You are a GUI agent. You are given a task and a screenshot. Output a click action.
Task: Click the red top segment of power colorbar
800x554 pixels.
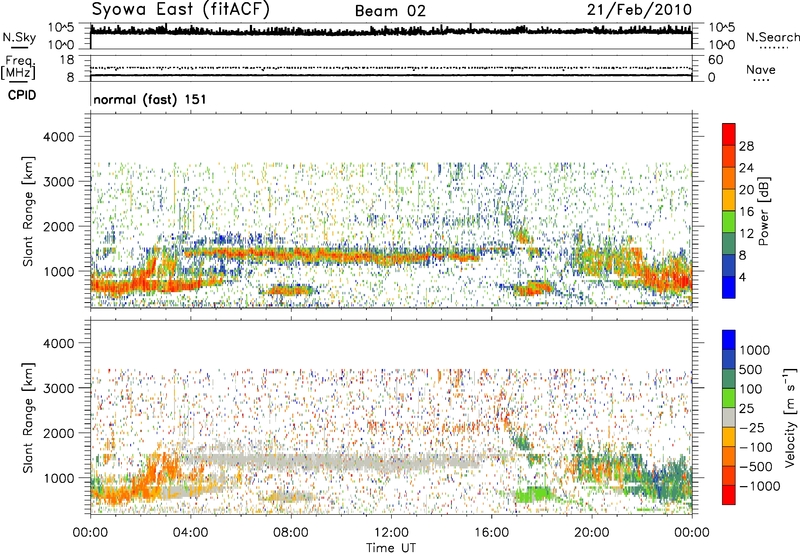point(729,134)
